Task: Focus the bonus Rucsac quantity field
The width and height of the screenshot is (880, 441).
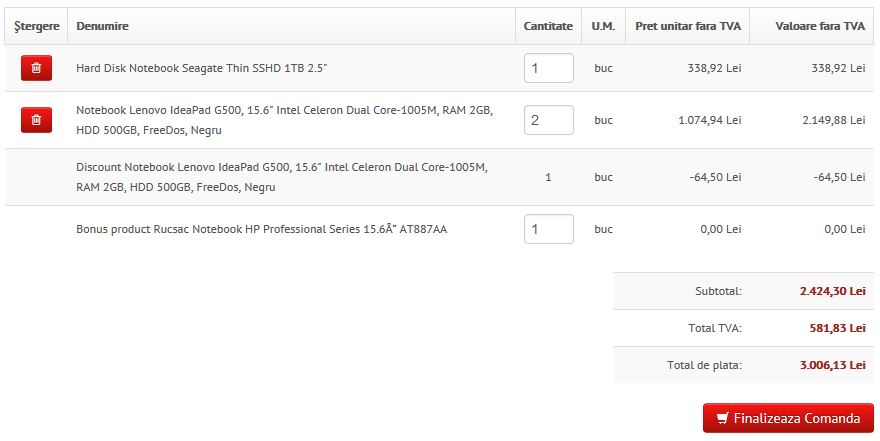Action: [x=548, y=229]
